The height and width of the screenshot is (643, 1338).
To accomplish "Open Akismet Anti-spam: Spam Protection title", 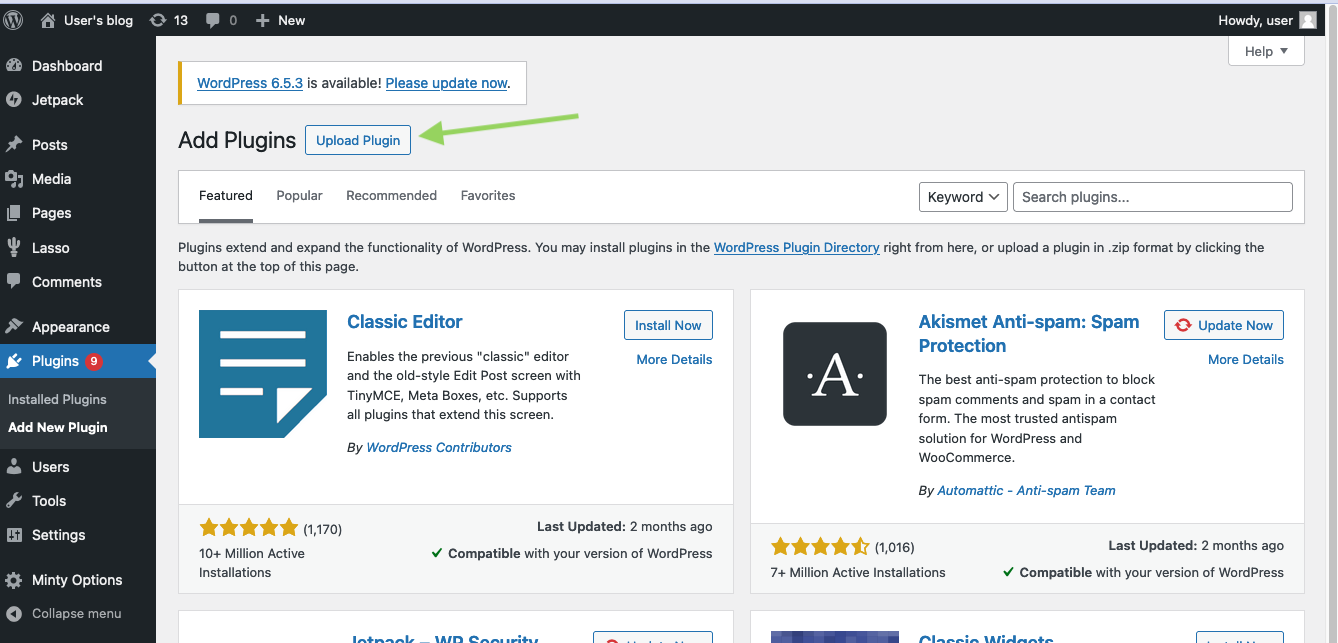I will [x=1029, y=334].
